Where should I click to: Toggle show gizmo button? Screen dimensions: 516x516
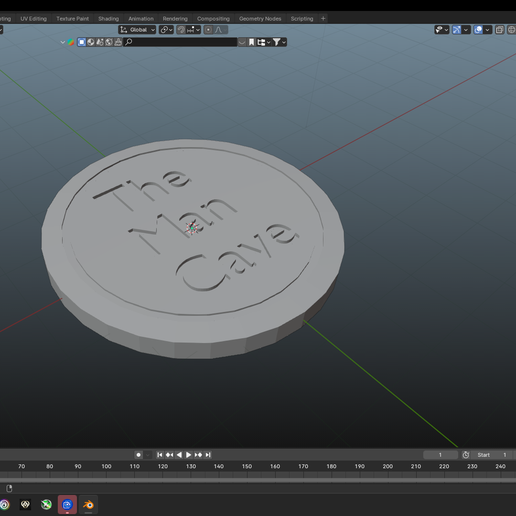coord(457,30)
